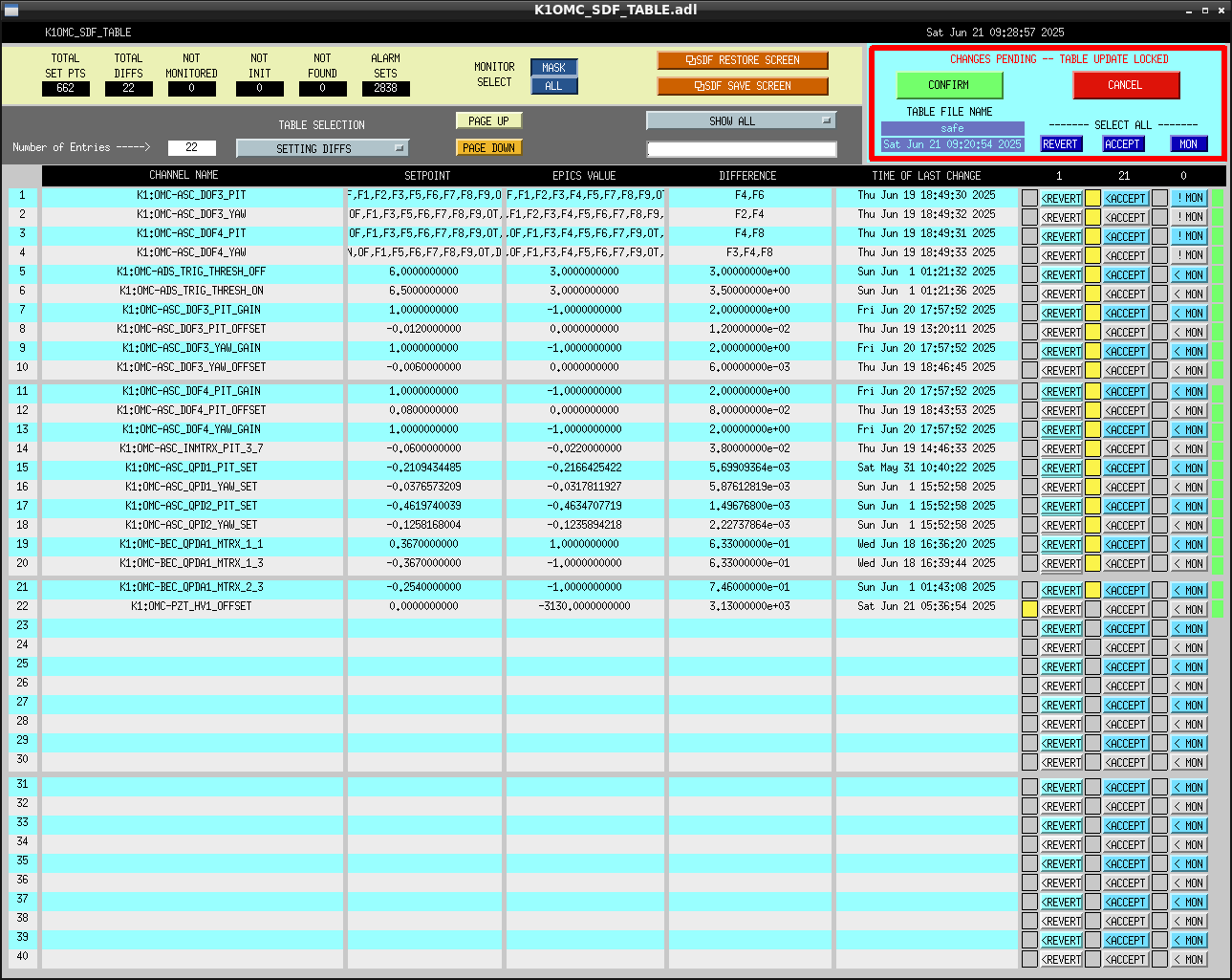Viewport: 1232px width, 980px height.
Task: Click <REVERT for row 22 PZT_HV1_OFFSET
Action: [1061, 609]
